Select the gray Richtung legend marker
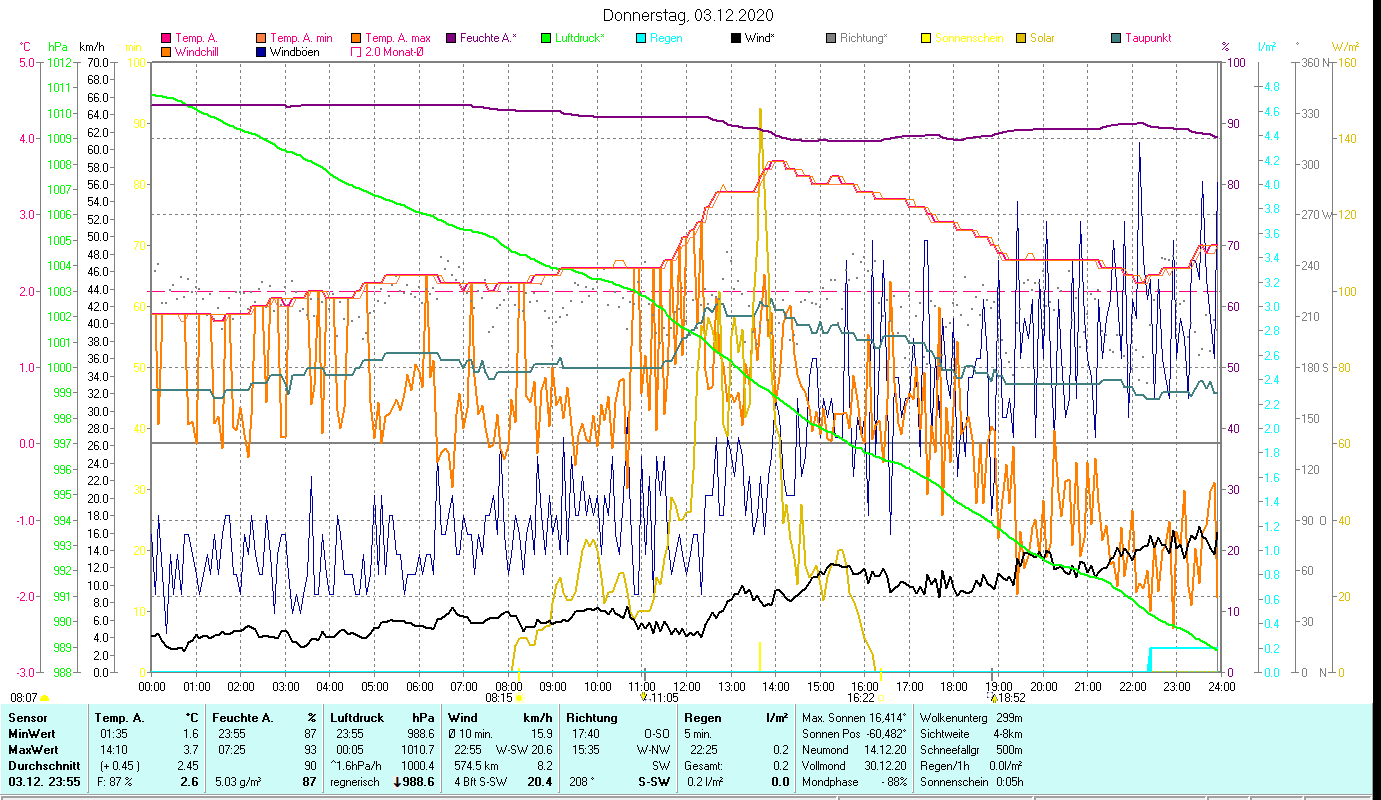The height and width of the screenshot is (800, 1381). pyautogui.click(x=831, y=39)
